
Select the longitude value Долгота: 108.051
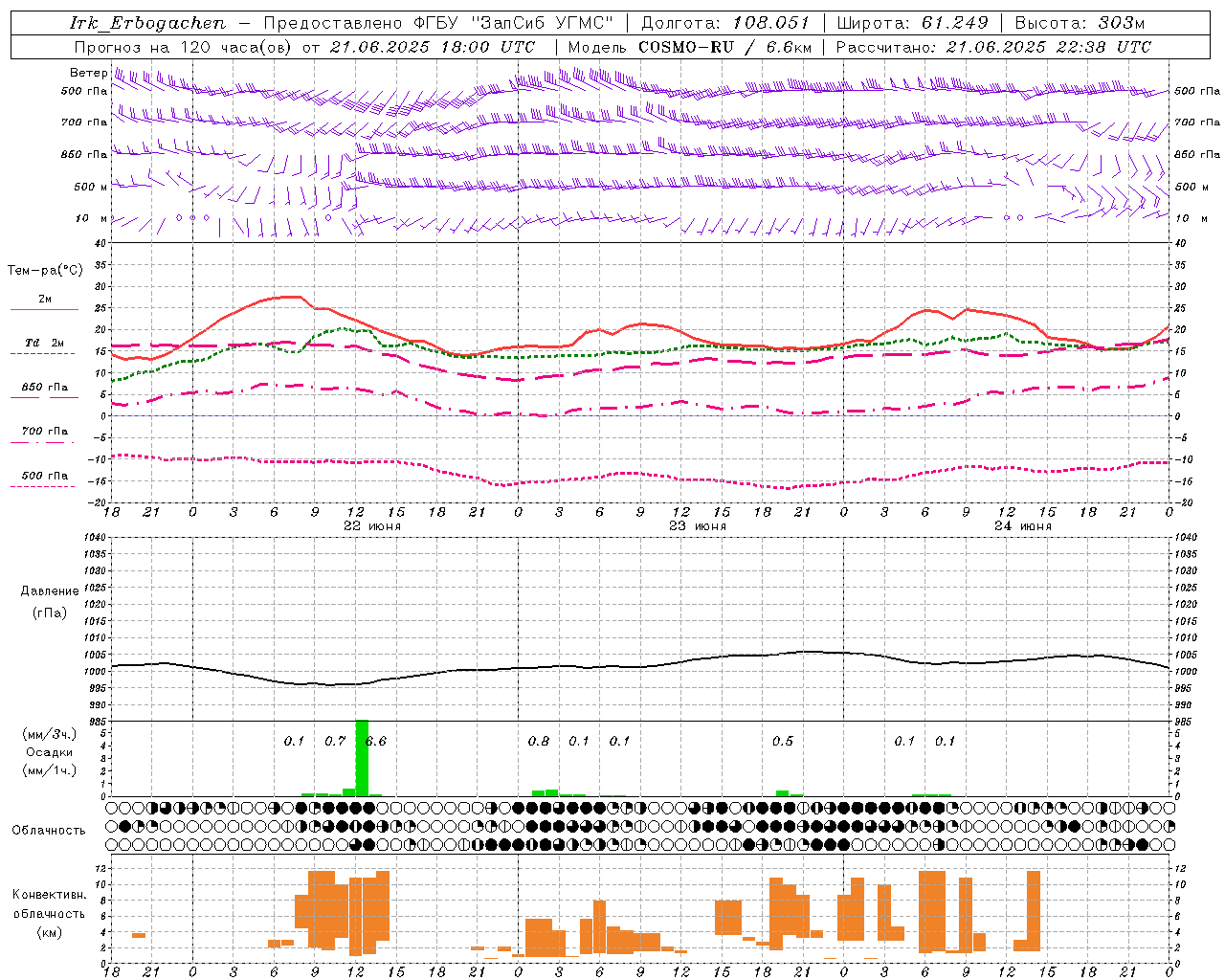[x=724, y=23]
